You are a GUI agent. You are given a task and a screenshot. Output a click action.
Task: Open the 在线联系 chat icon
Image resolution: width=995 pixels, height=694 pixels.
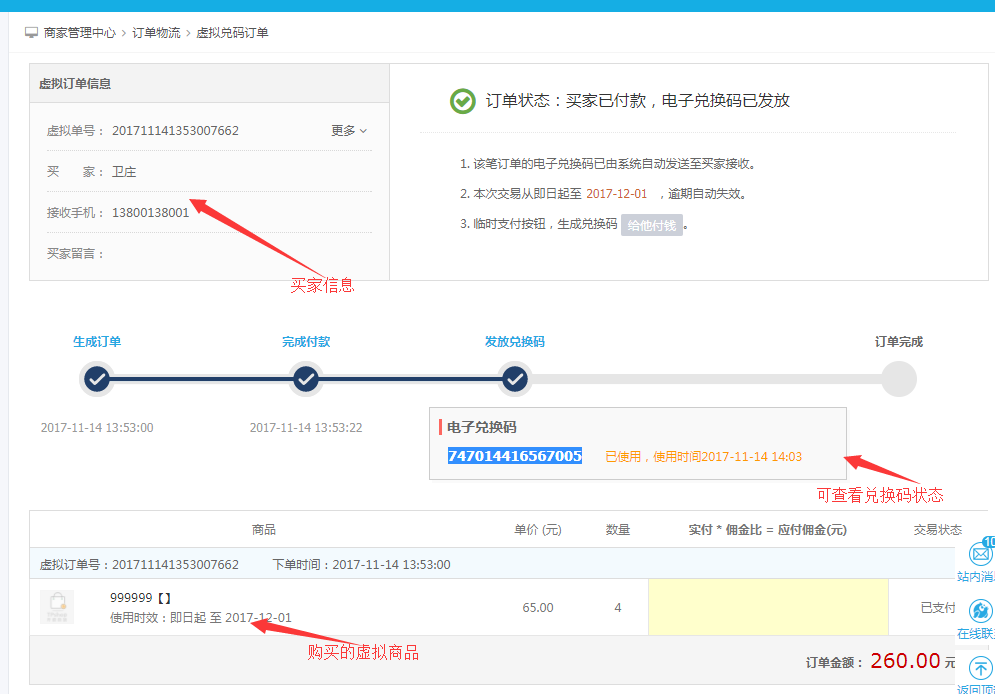pyautogui.click(x=981, y=611)
